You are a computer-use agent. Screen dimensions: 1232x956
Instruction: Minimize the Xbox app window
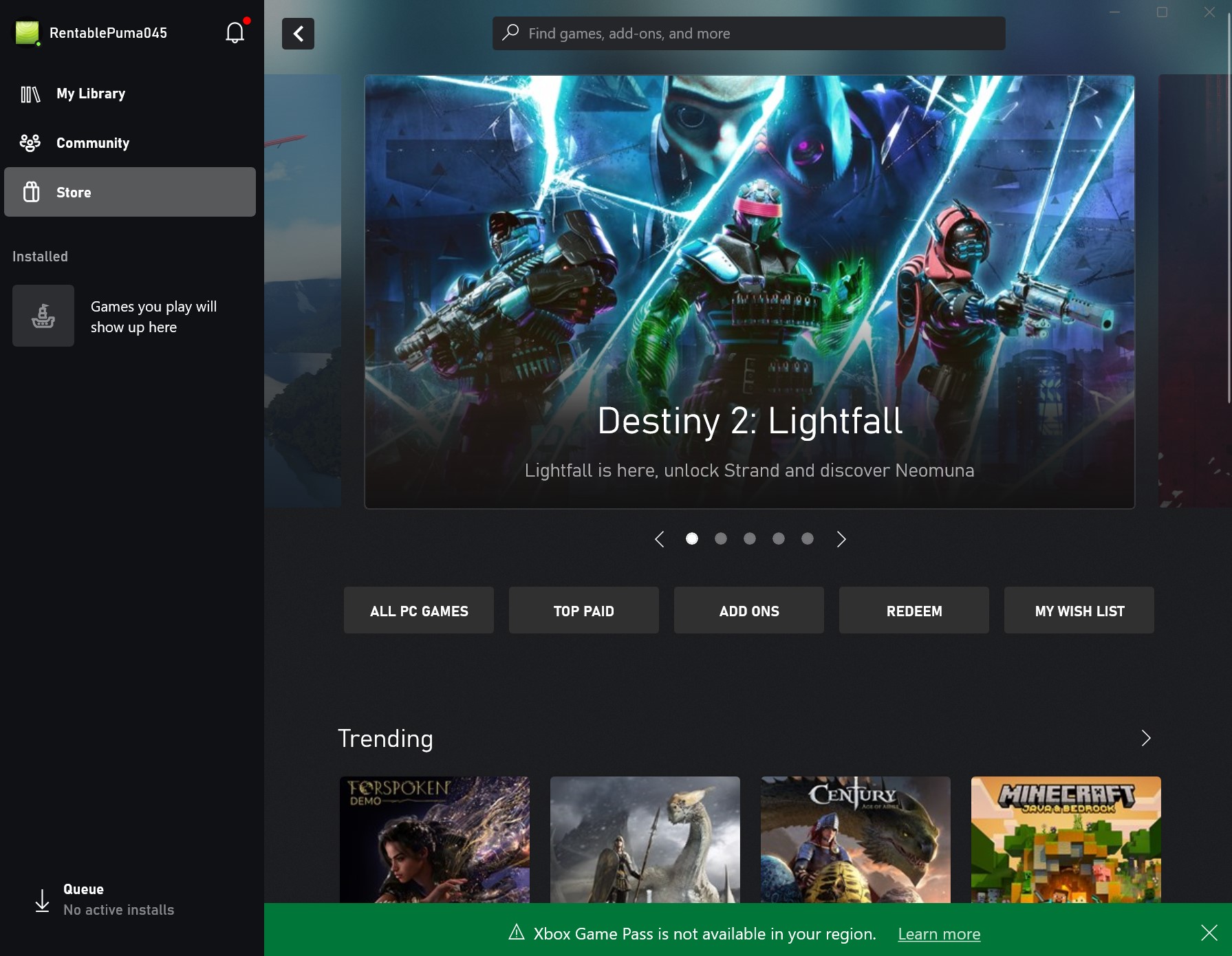tap(1115, 12)
